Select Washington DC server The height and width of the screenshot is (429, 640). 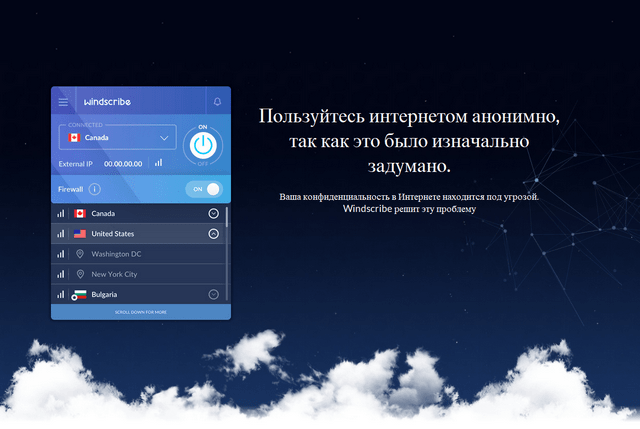pos(116,254)
